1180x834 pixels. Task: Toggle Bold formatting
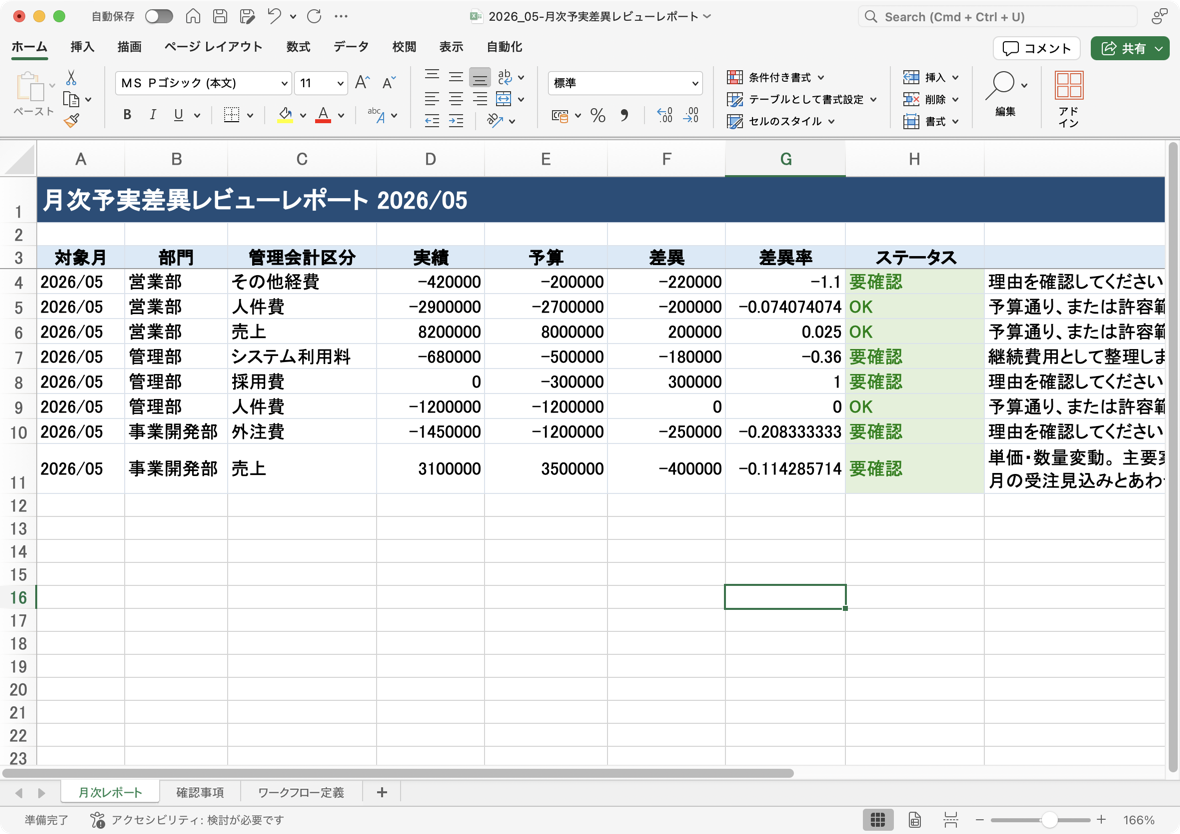point(127,114)
